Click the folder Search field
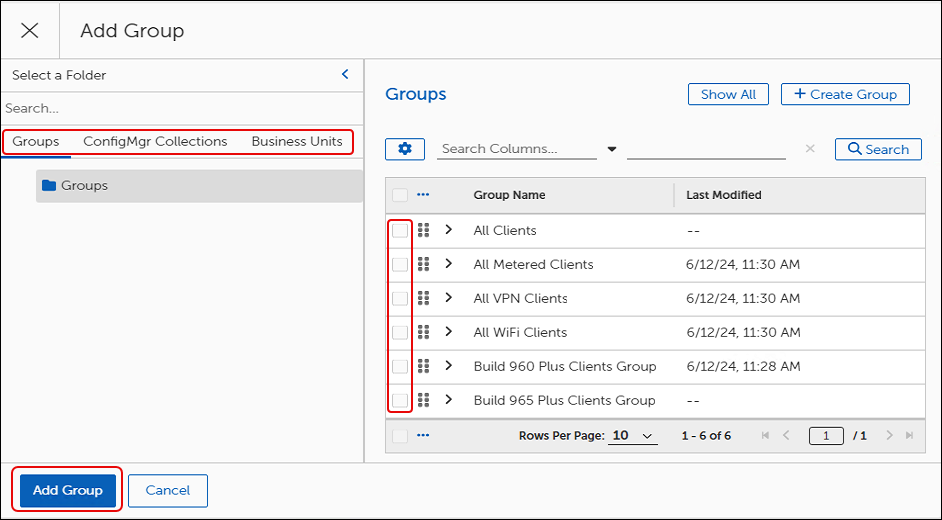 tap(182, 109)
